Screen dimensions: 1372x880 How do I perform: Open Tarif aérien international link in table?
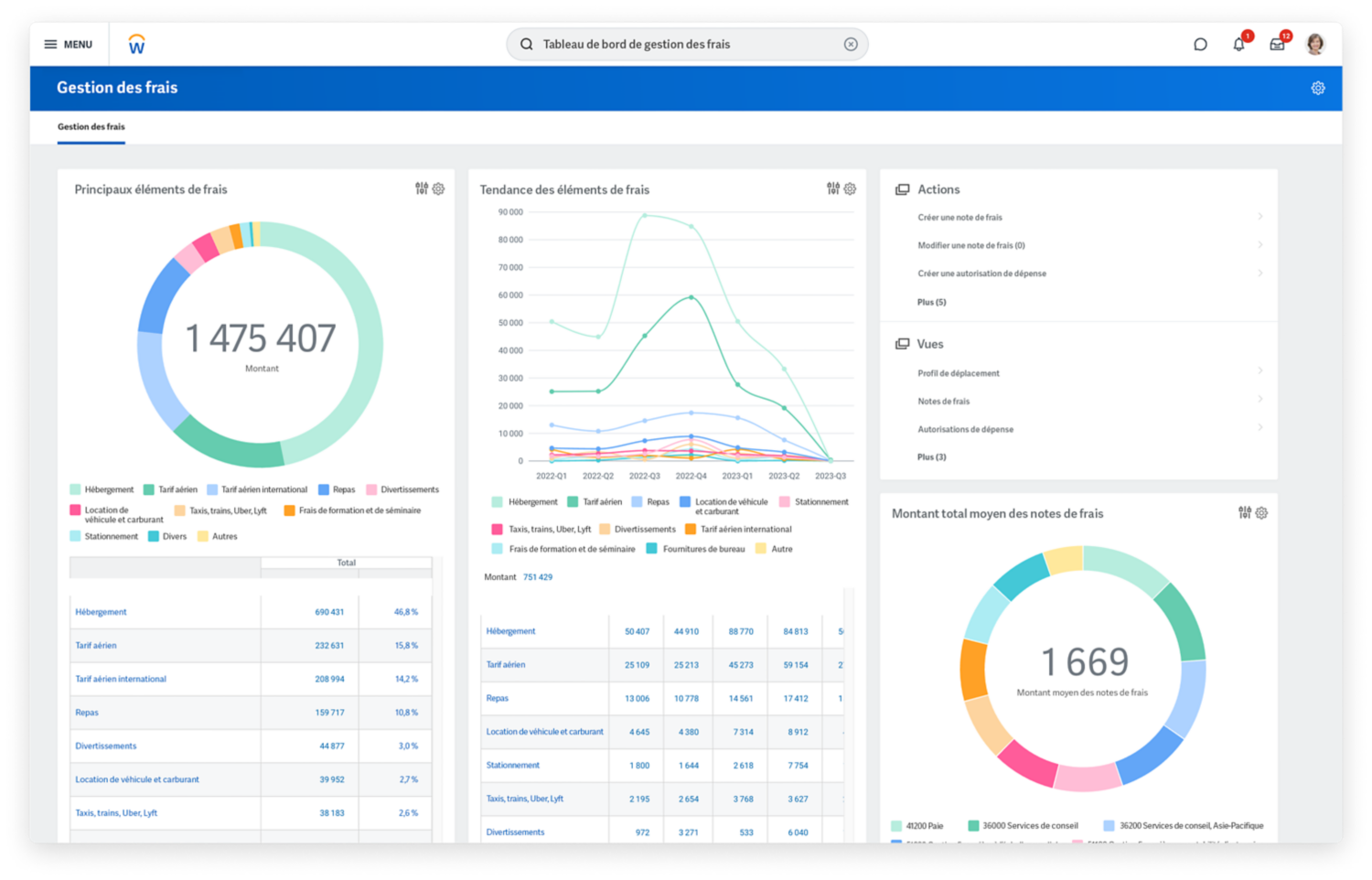click(x=121, y=679)
